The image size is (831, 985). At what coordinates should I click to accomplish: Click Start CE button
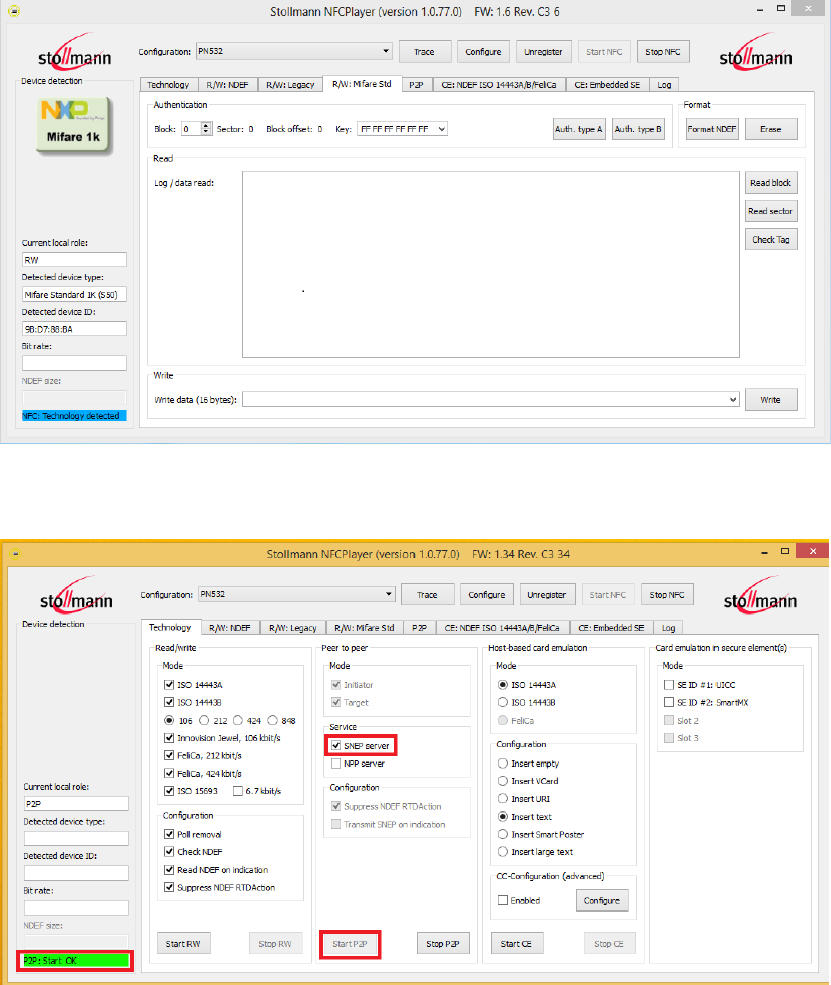[516, 944]
